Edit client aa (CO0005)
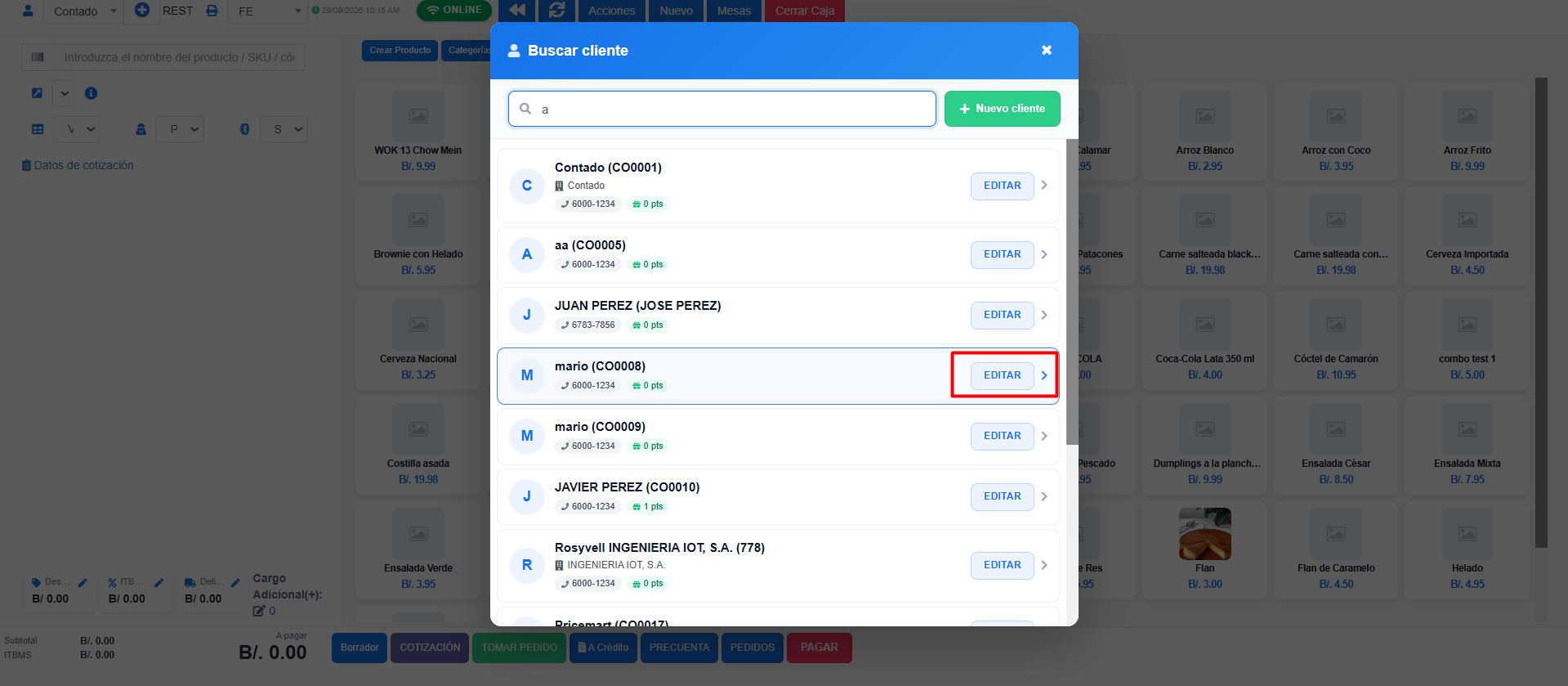This screenshot has width=1568, height=686. pos(1002,254)
